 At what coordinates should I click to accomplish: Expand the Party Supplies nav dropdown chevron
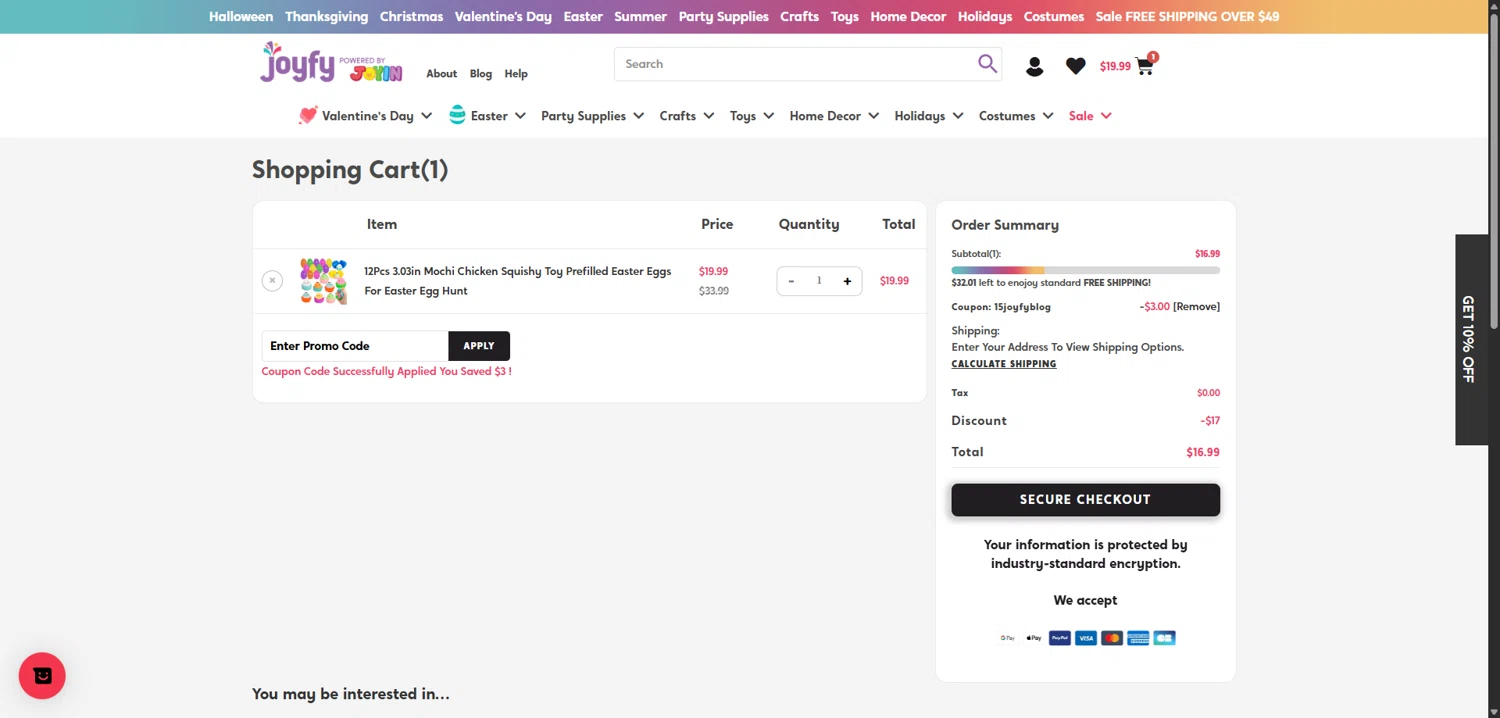(638, 116)
